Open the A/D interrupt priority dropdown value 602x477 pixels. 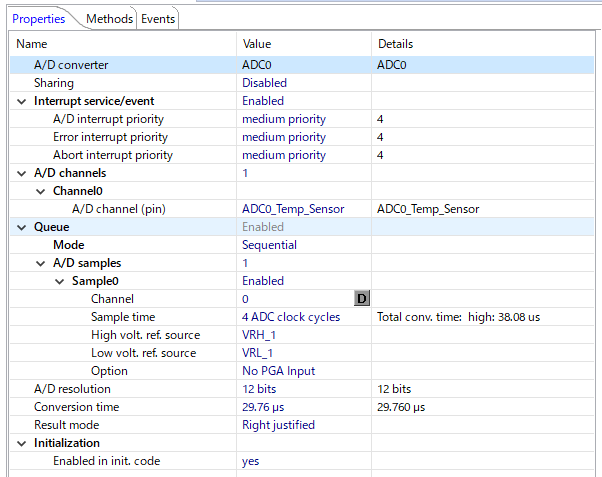point(284,119)
